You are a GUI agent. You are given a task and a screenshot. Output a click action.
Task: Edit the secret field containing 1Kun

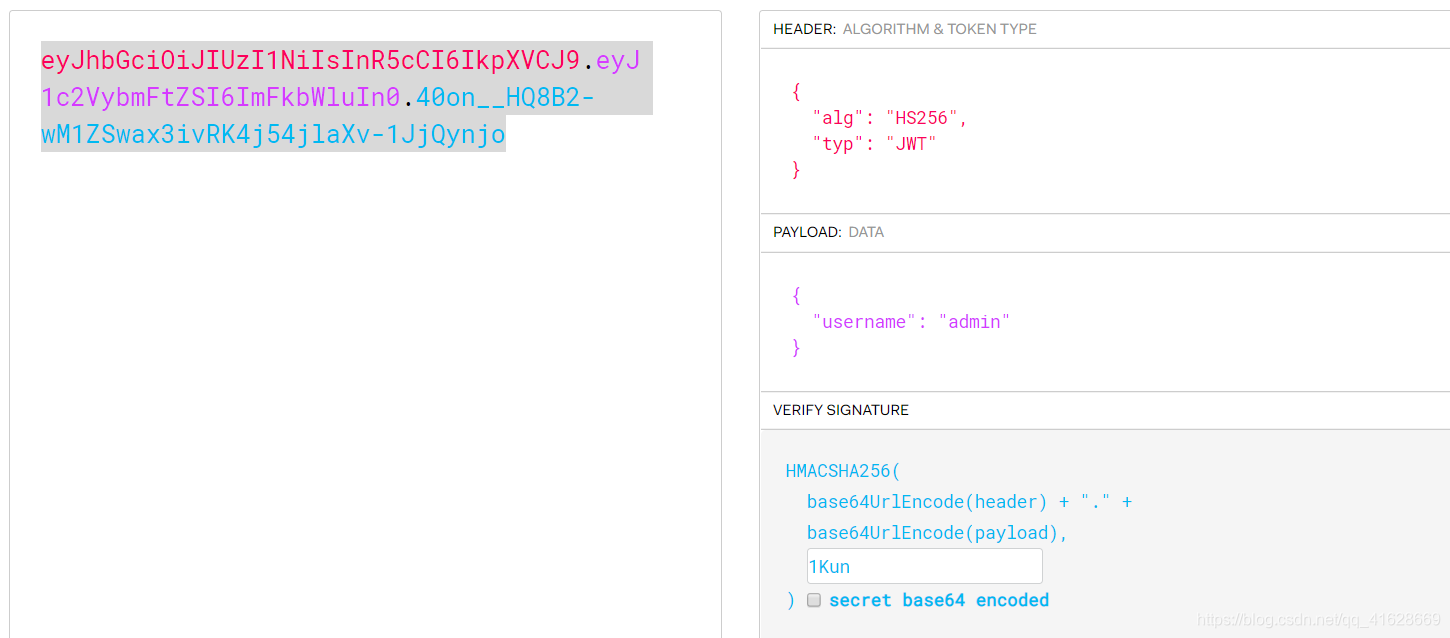point(925,566)
